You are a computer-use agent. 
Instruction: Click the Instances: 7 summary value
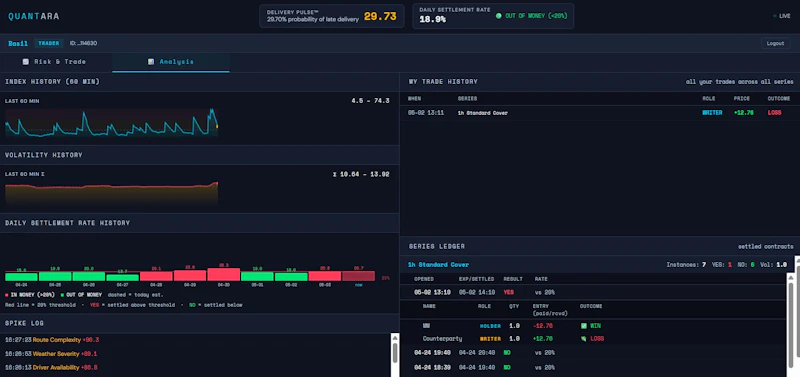pyautogui.click(x=686, y=265)
